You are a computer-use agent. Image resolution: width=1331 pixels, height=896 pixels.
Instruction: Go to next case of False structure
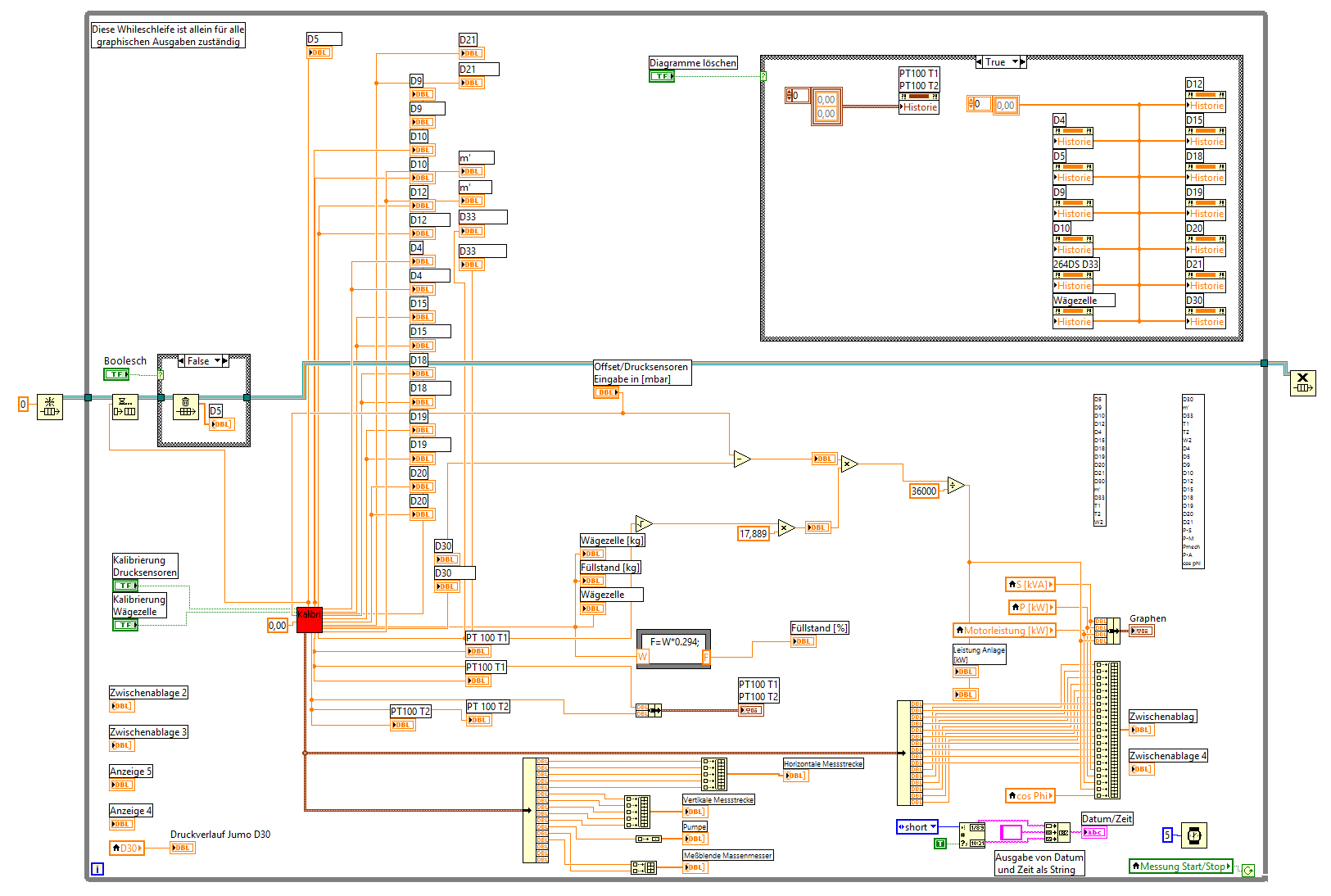(x=225, y=361)
